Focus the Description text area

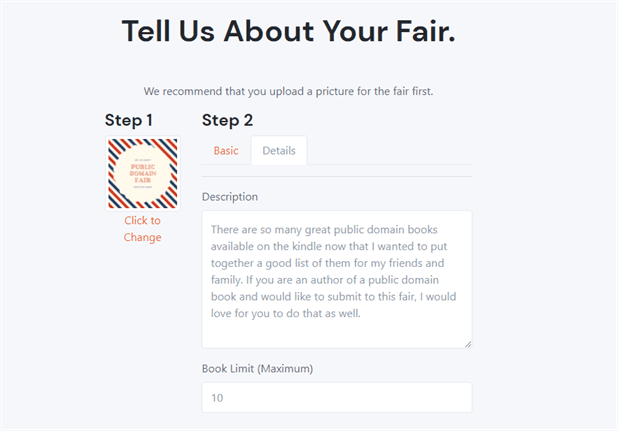[x=336, y=279]
